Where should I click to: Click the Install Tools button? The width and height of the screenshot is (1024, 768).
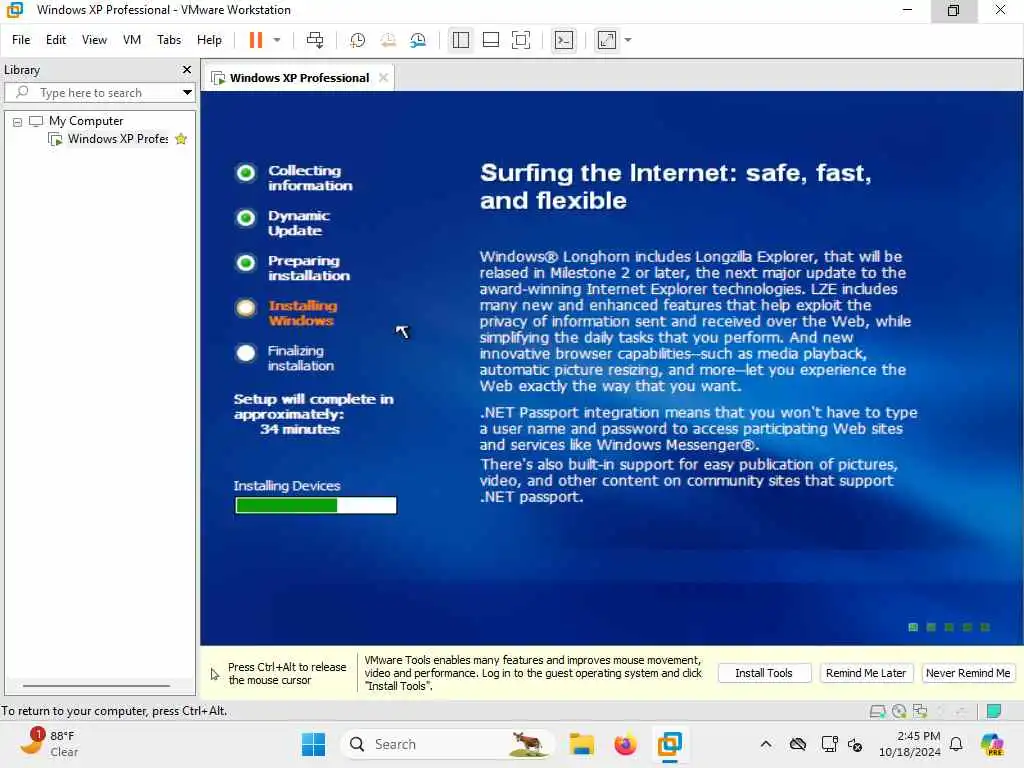(763, 673)
